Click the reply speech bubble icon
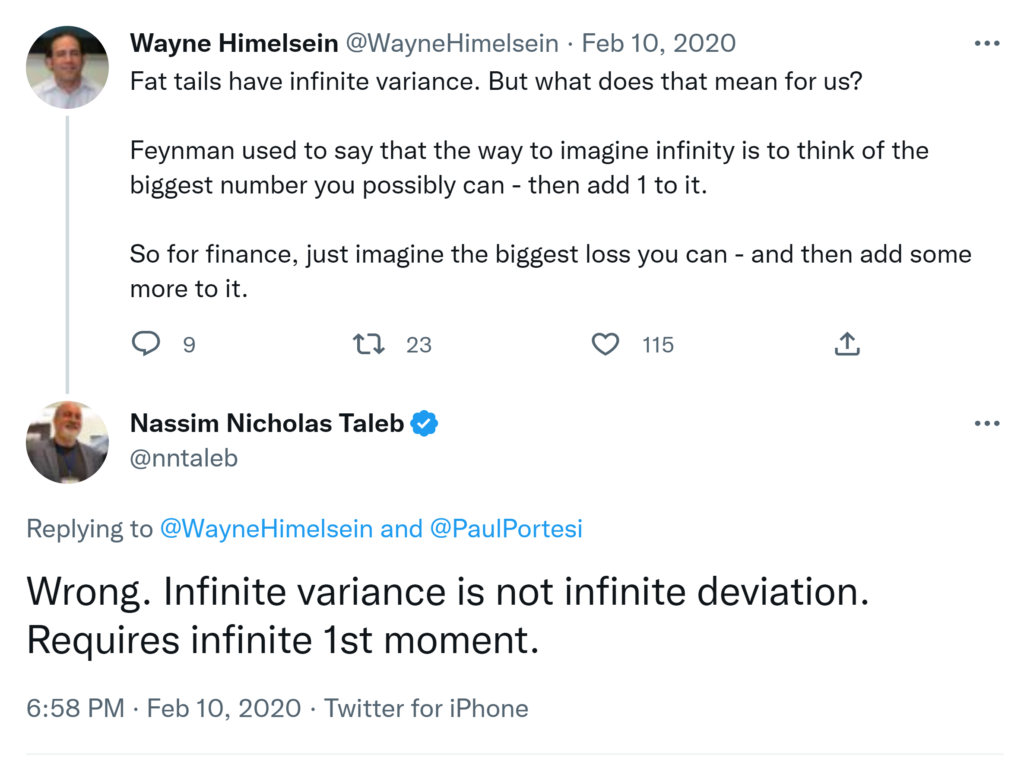The image size is (1024, 768). (146, 344)
